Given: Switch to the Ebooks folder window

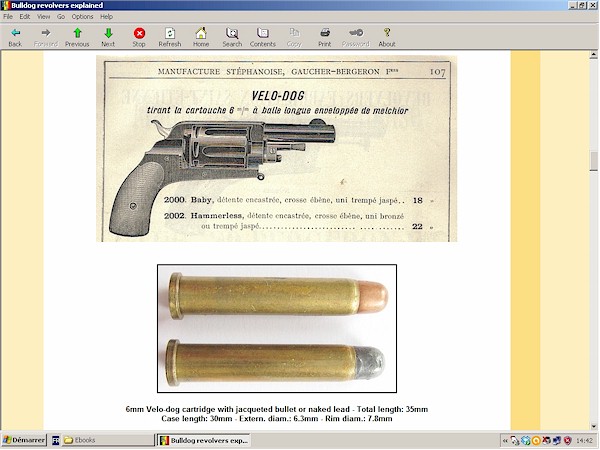Looking at the screenshot, I should coord(107,440).
